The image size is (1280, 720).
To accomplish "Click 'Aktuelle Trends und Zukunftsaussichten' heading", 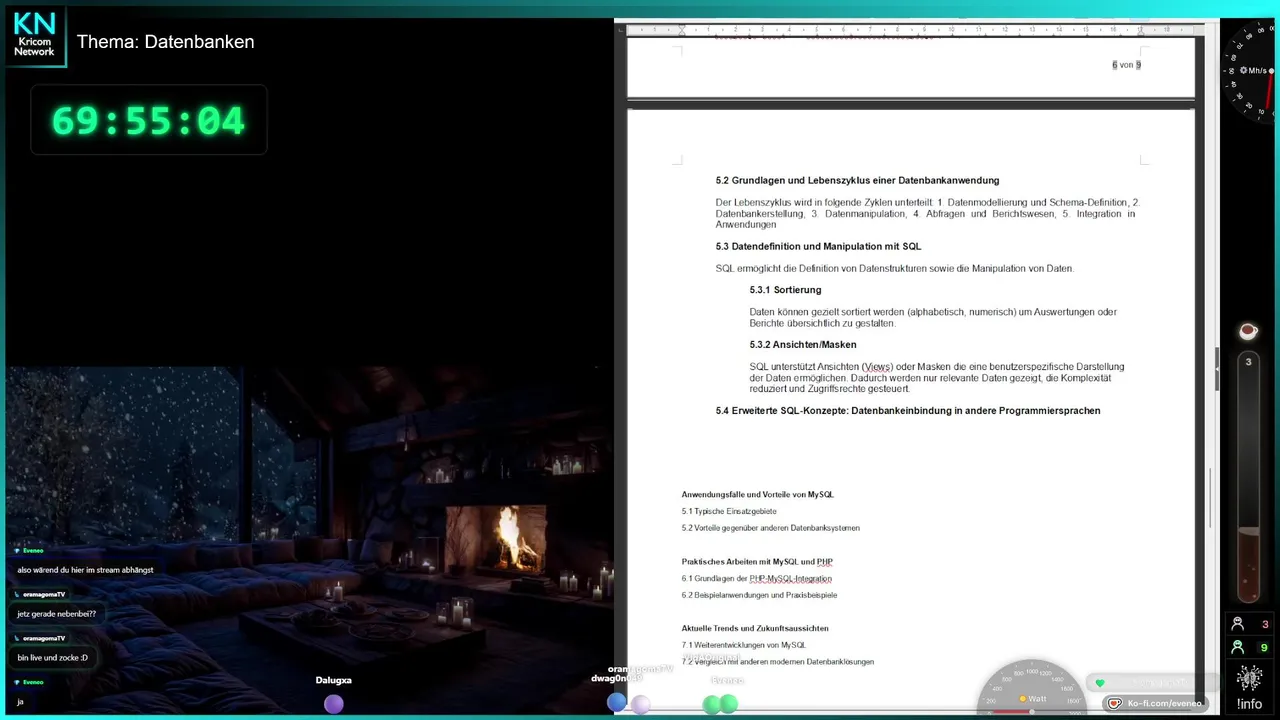I will point(755,629).
